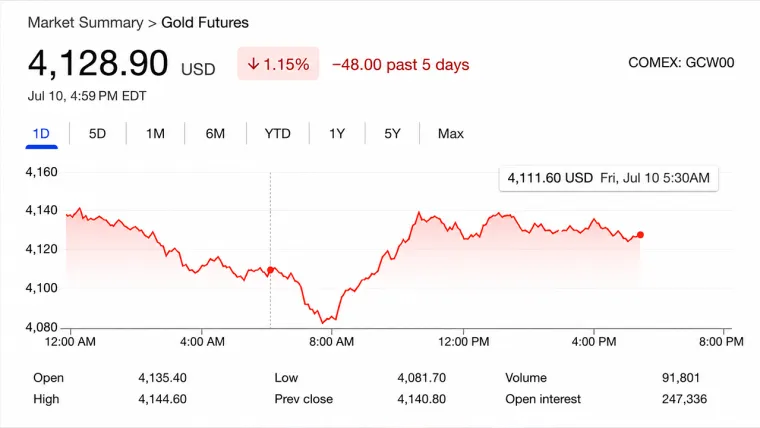Screen dimensions: 760x428
Task: Open the 1M time range tab
Action: (156, 134)
